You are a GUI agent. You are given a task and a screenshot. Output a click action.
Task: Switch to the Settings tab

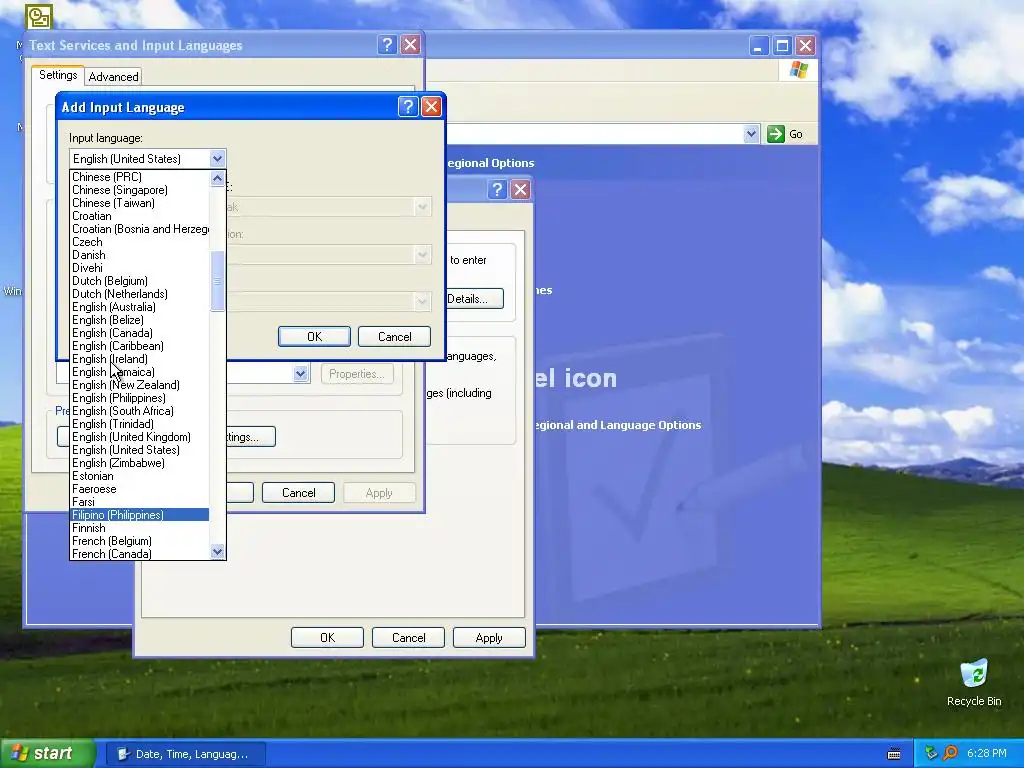pos(58,74)
